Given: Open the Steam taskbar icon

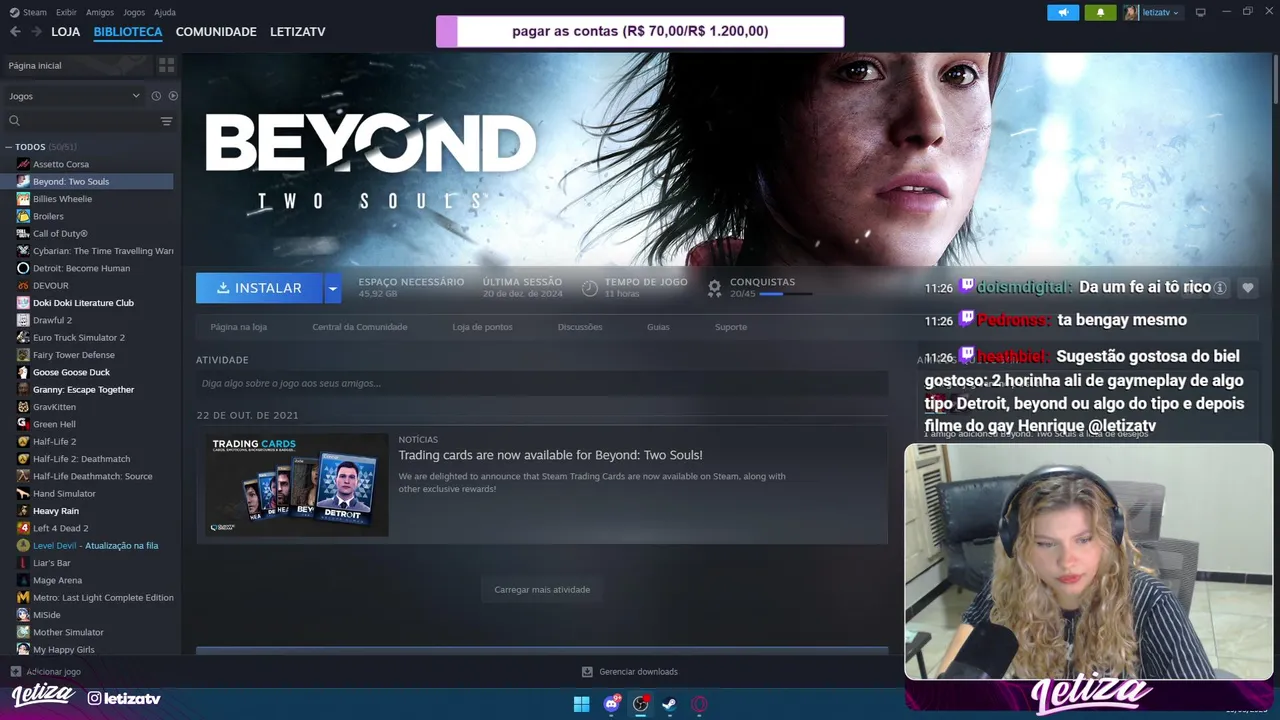Looking at the screenshot, I should [669, 704].
